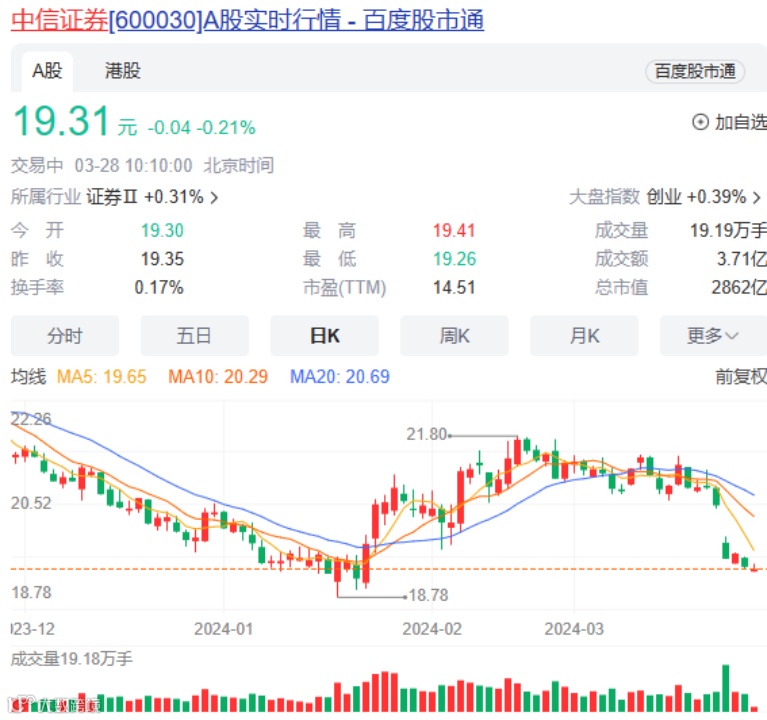Click the MA10: 20.29 indicator label
The width and height of the screenshot is (767, 720).
pos(218,377)
